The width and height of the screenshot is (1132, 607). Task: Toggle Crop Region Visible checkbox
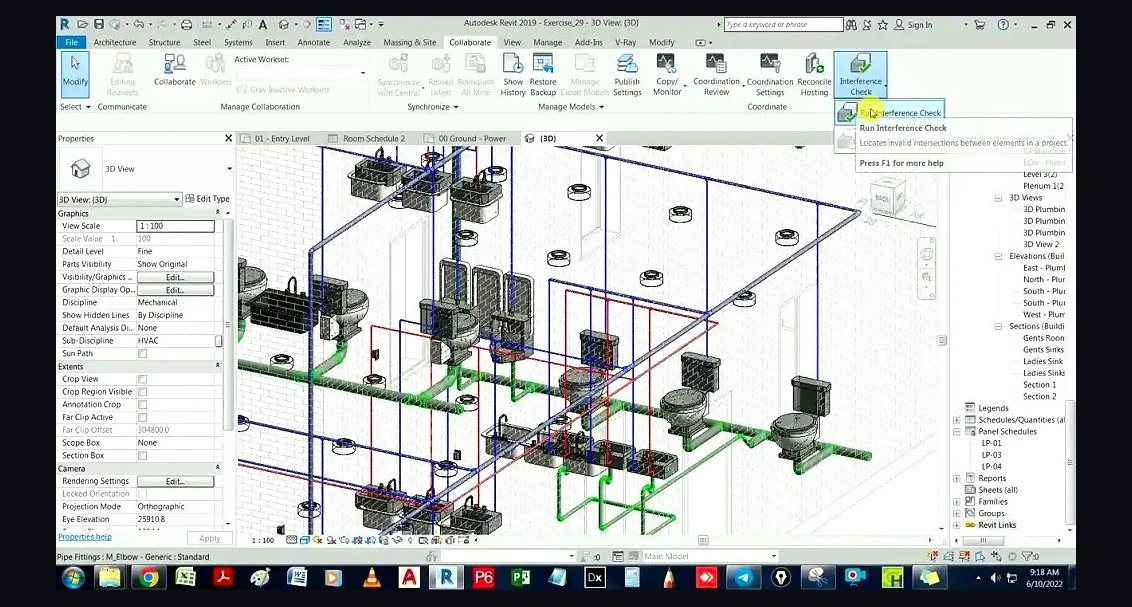click(x=142, y=392)
